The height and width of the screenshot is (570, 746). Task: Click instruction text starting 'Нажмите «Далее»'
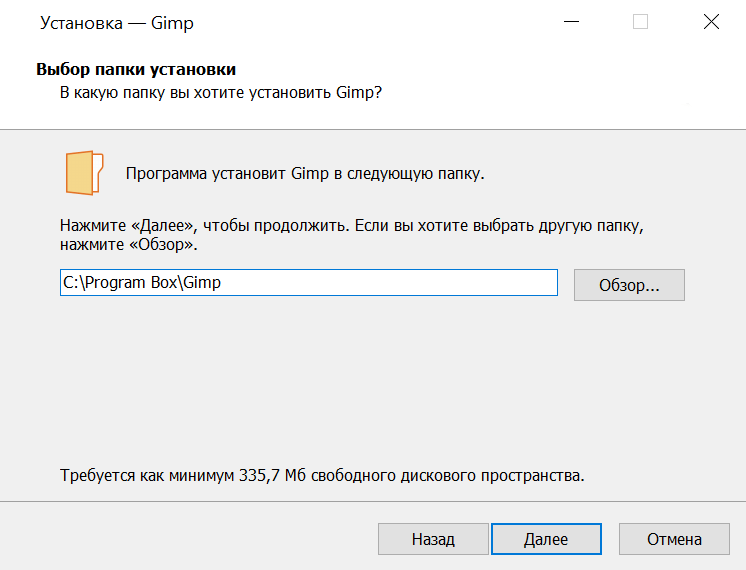click(352, 235)
